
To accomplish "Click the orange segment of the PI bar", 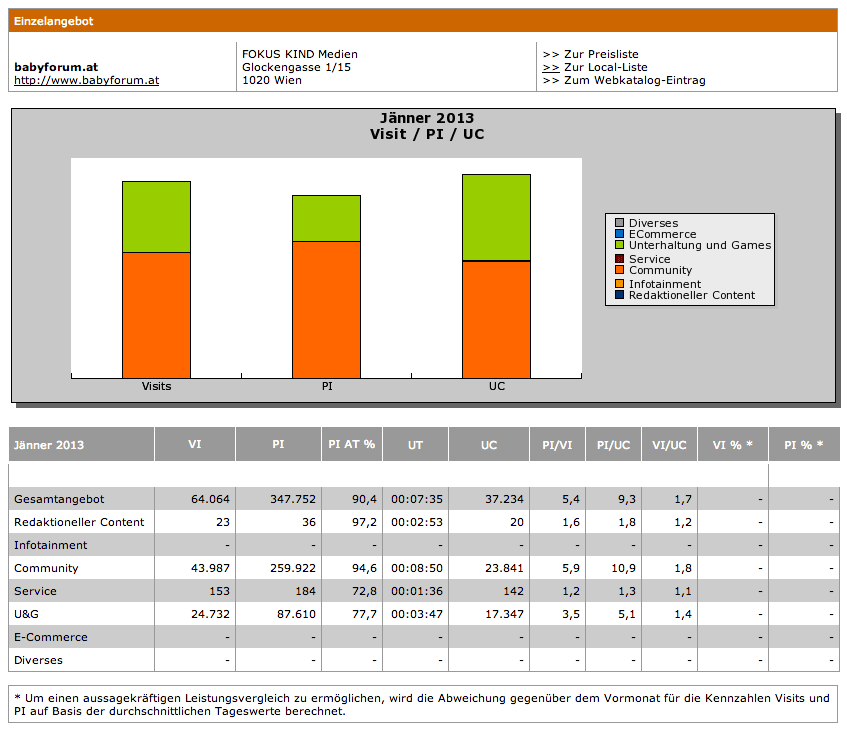I will tap(326, 309).
